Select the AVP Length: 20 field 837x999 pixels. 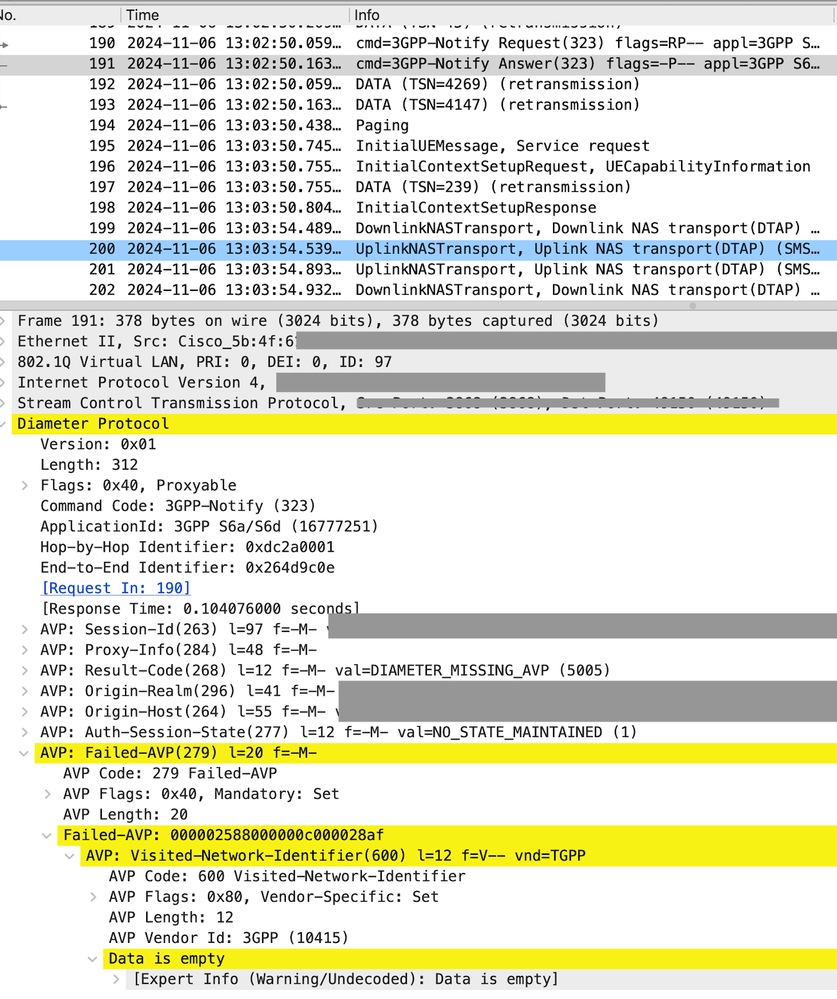[125, 814]
